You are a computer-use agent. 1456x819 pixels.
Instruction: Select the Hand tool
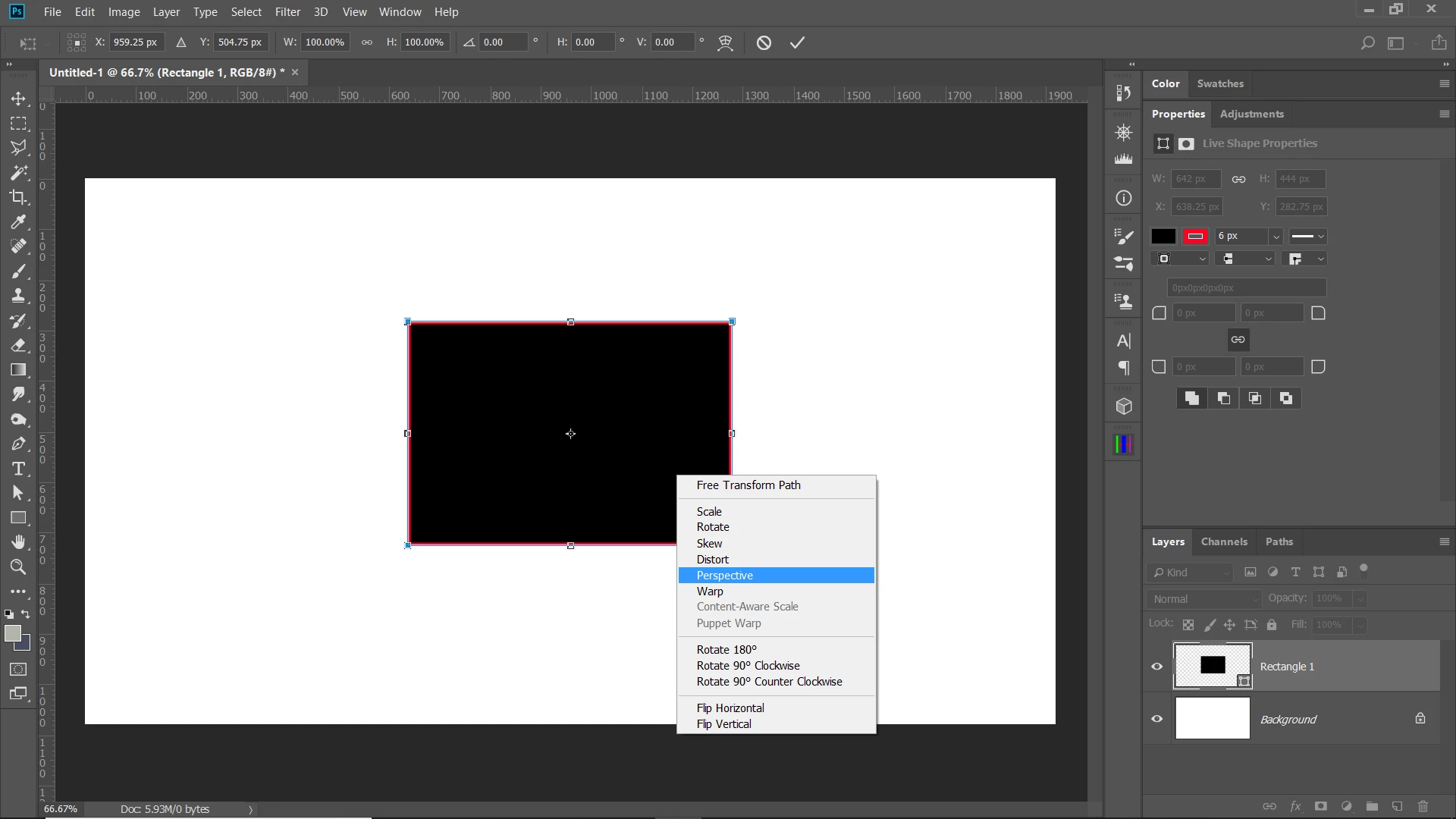(18, 541)
